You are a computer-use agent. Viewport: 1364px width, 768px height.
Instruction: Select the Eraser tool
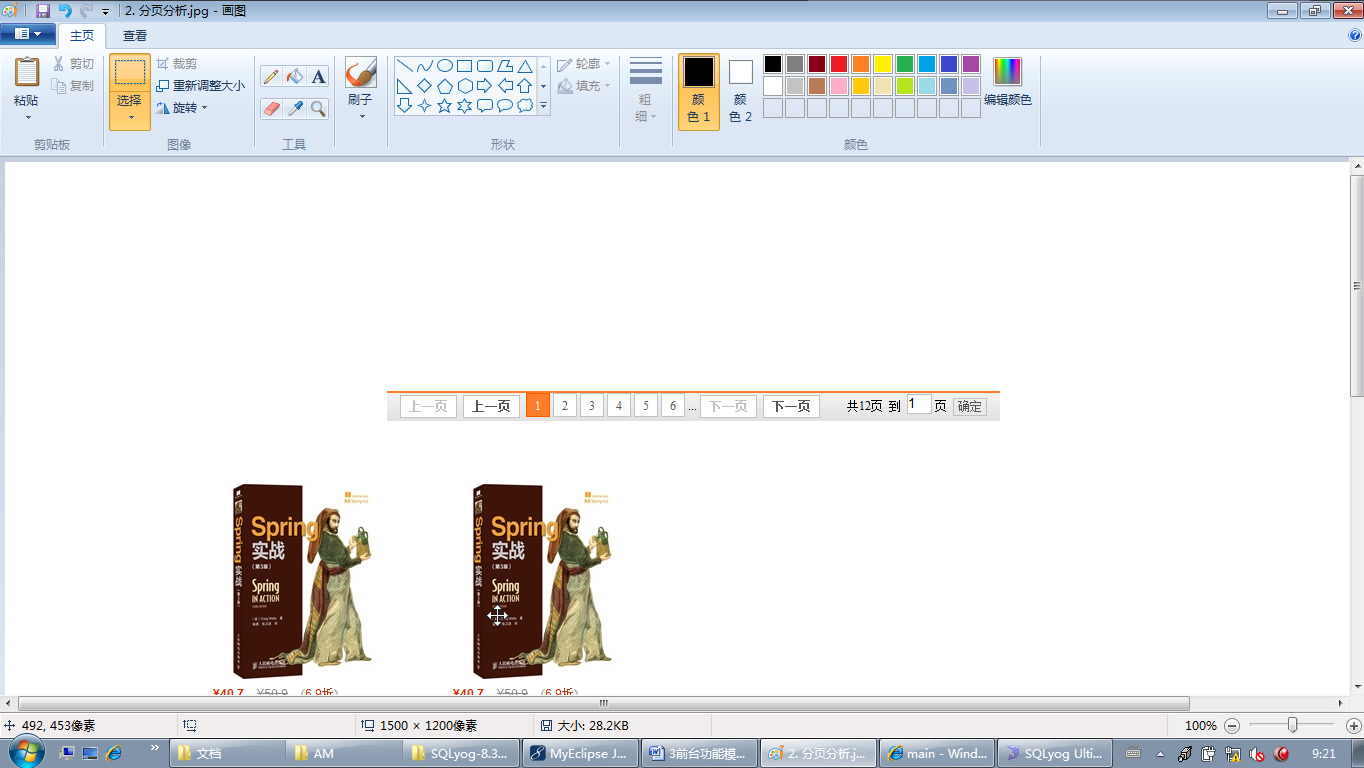pos(271,108)
